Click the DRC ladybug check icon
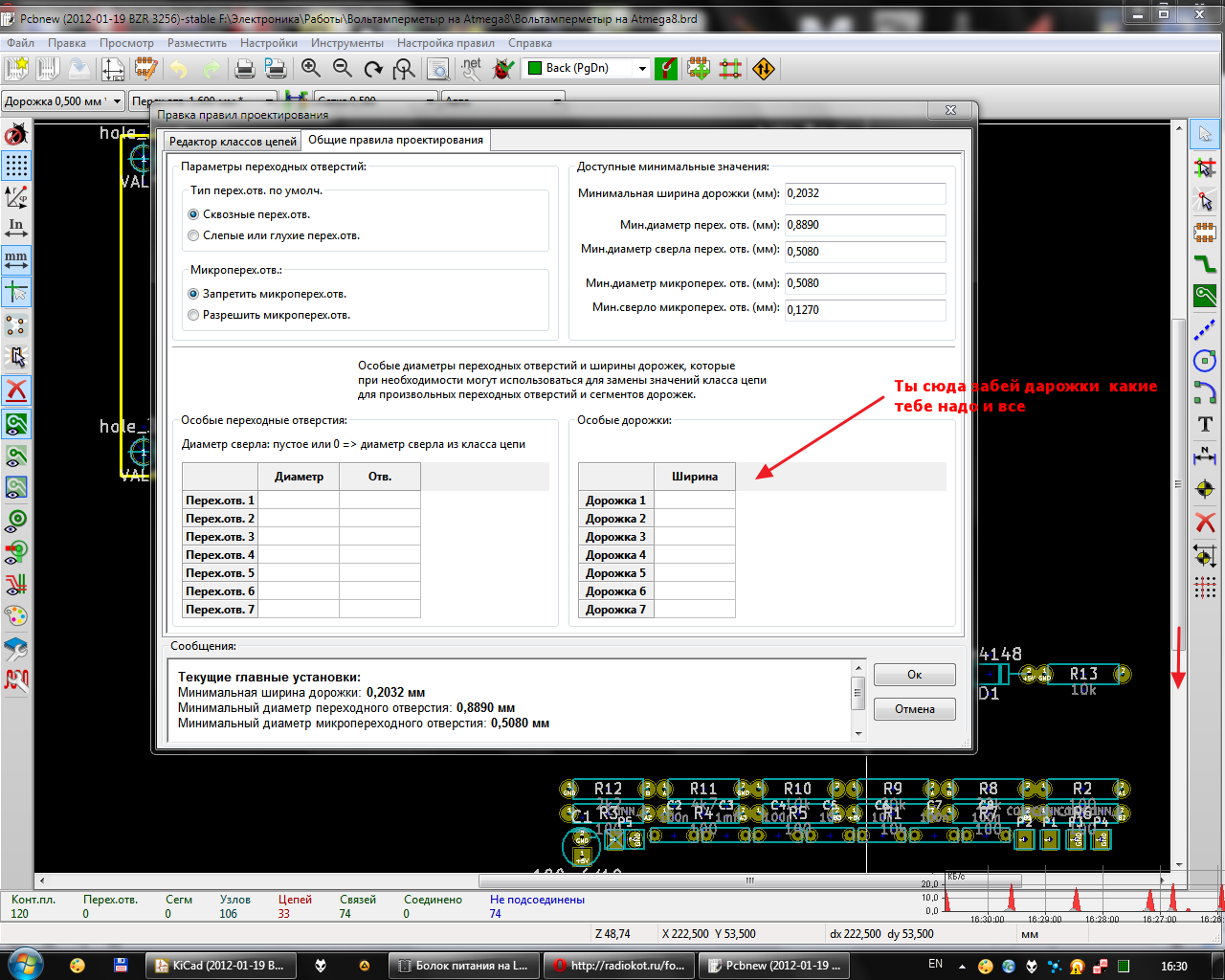 tap(503, 69)
